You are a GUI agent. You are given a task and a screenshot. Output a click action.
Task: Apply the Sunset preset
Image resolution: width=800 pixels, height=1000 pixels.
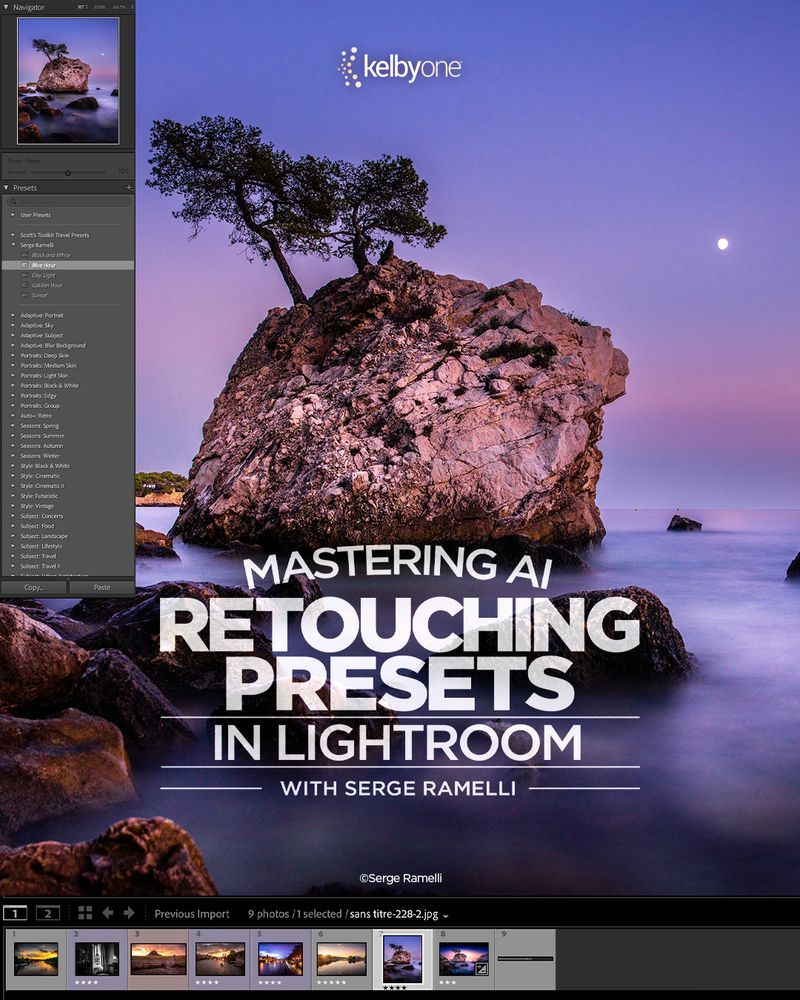[40, 295]
